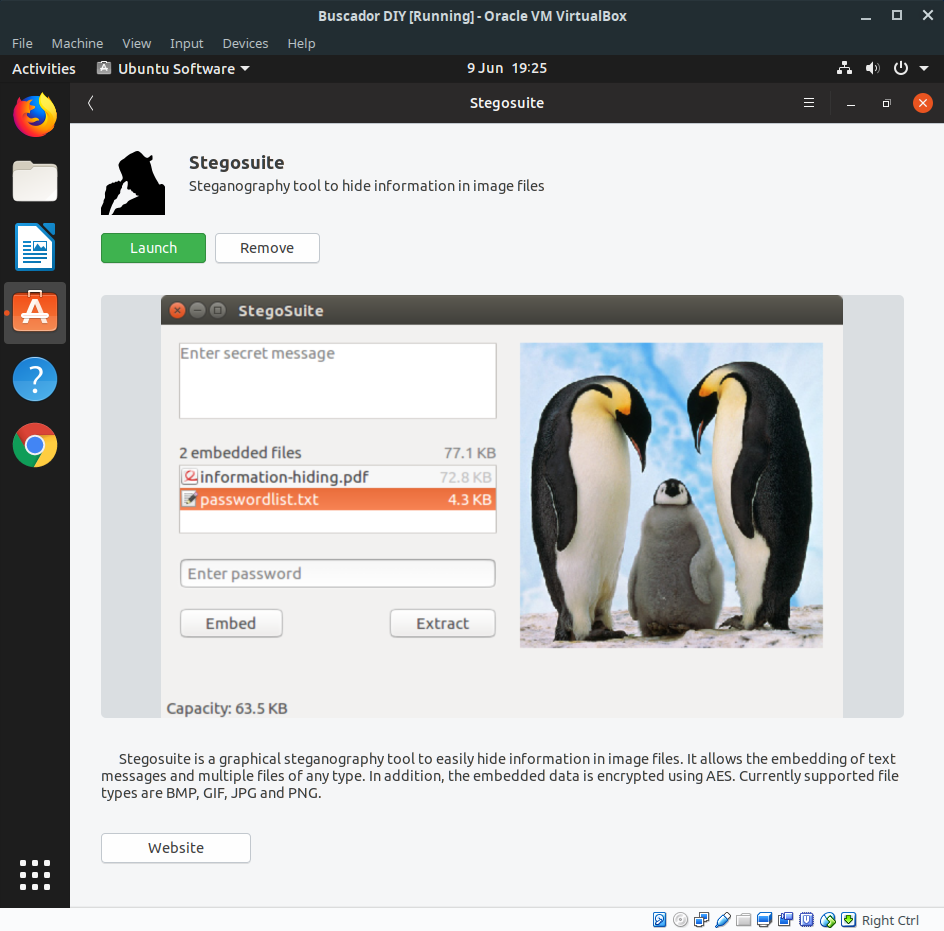Click the VirtualBox CPU chip status icon

click(x=807, y=920)
